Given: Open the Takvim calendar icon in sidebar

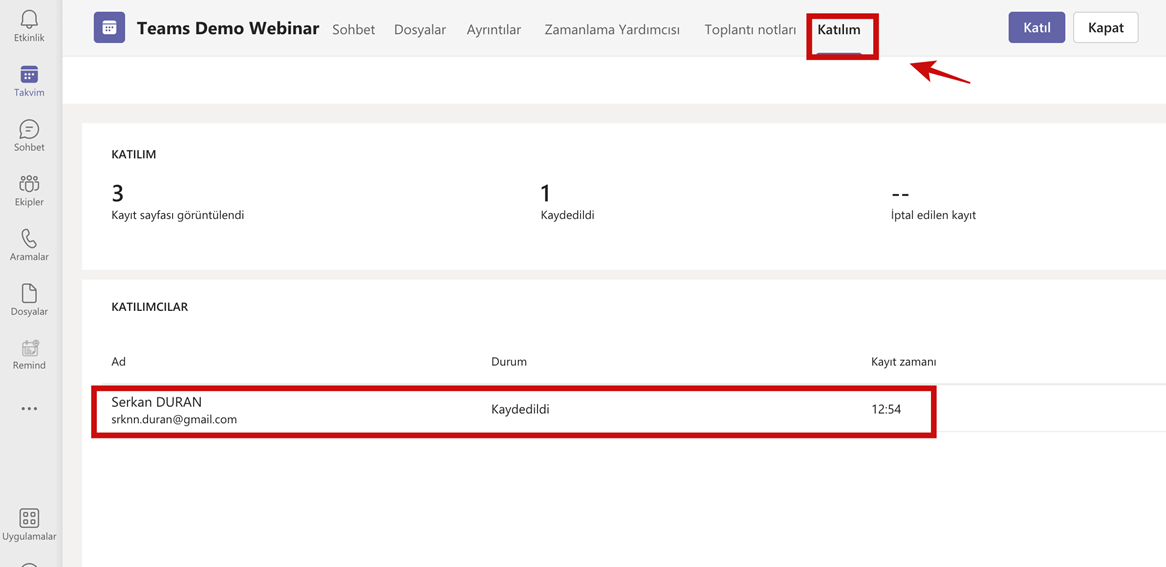Looking at the screenshot, I should coord(29,74).
